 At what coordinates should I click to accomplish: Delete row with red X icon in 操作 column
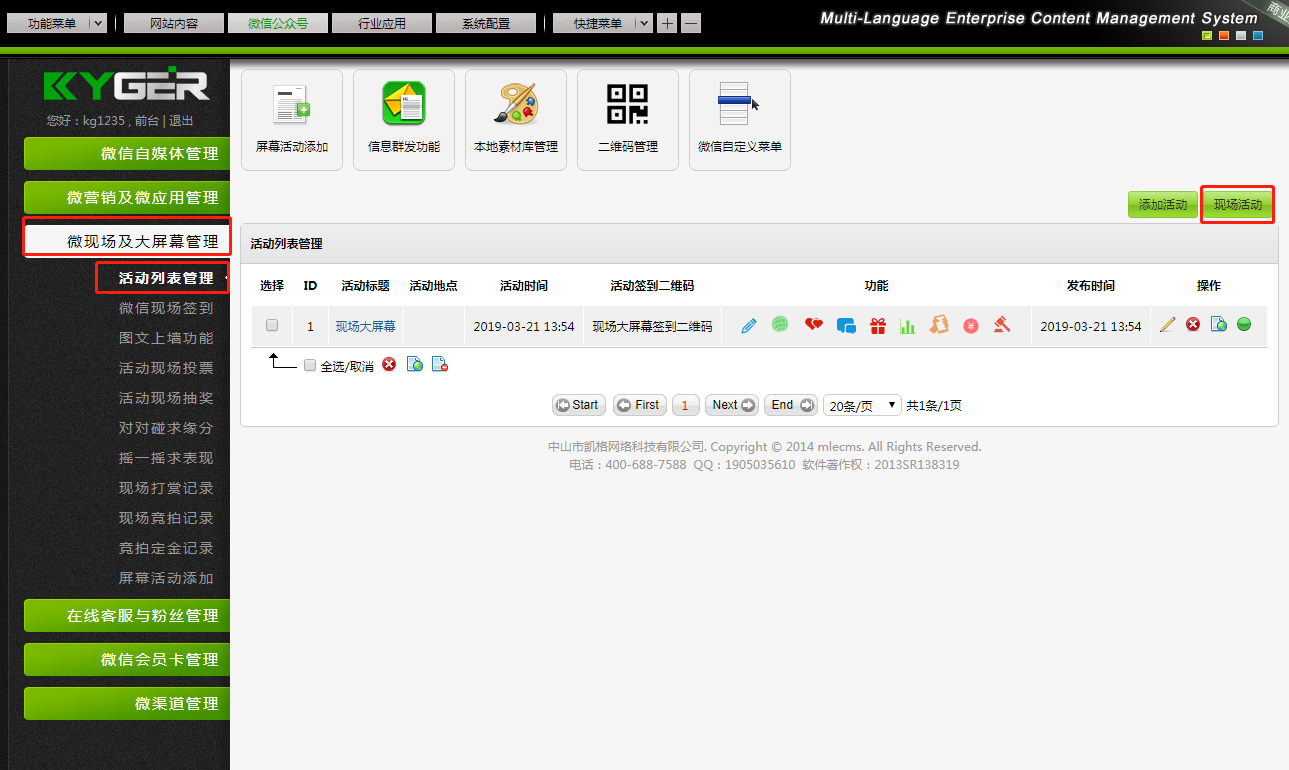pyautogui.click(x=1193, y=324)
